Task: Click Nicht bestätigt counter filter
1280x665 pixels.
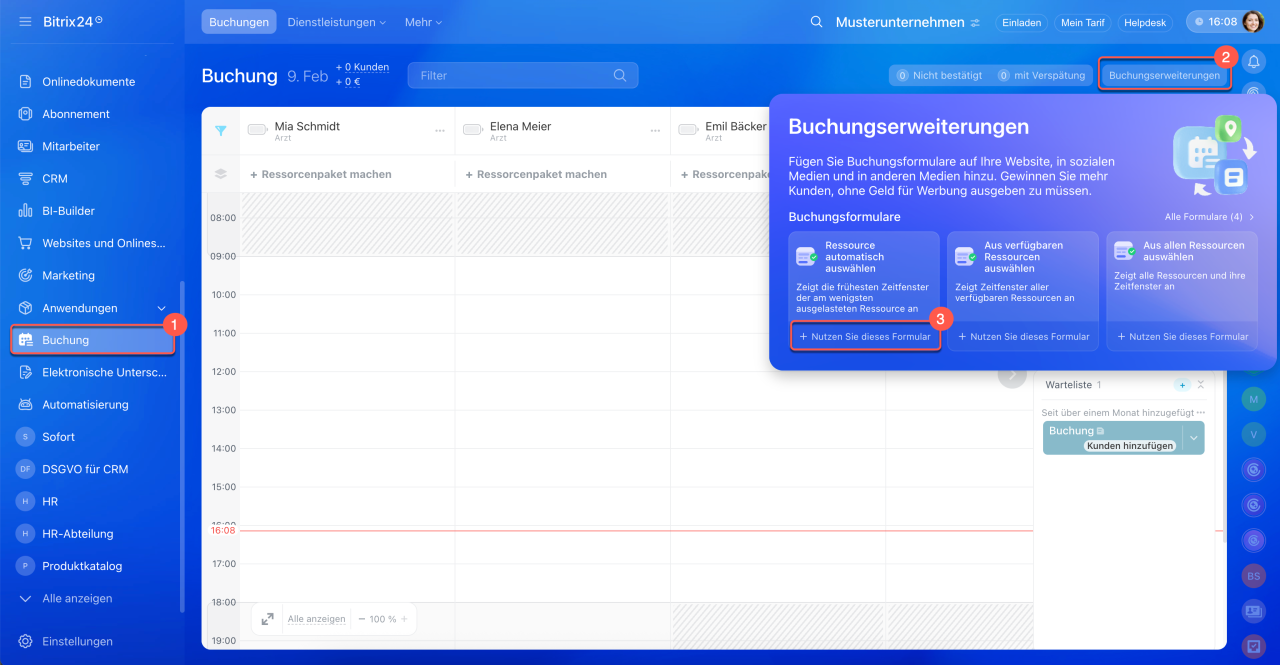Action: click(939, 75)
